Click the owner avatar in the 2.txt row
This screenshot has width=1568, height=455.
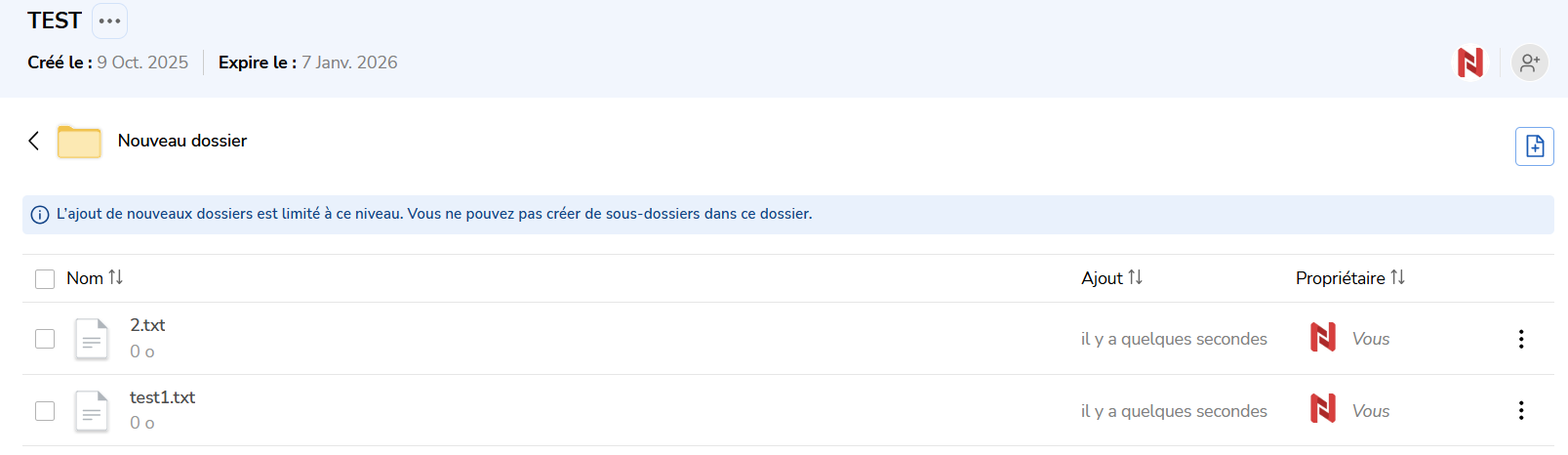coord(1322,338)
